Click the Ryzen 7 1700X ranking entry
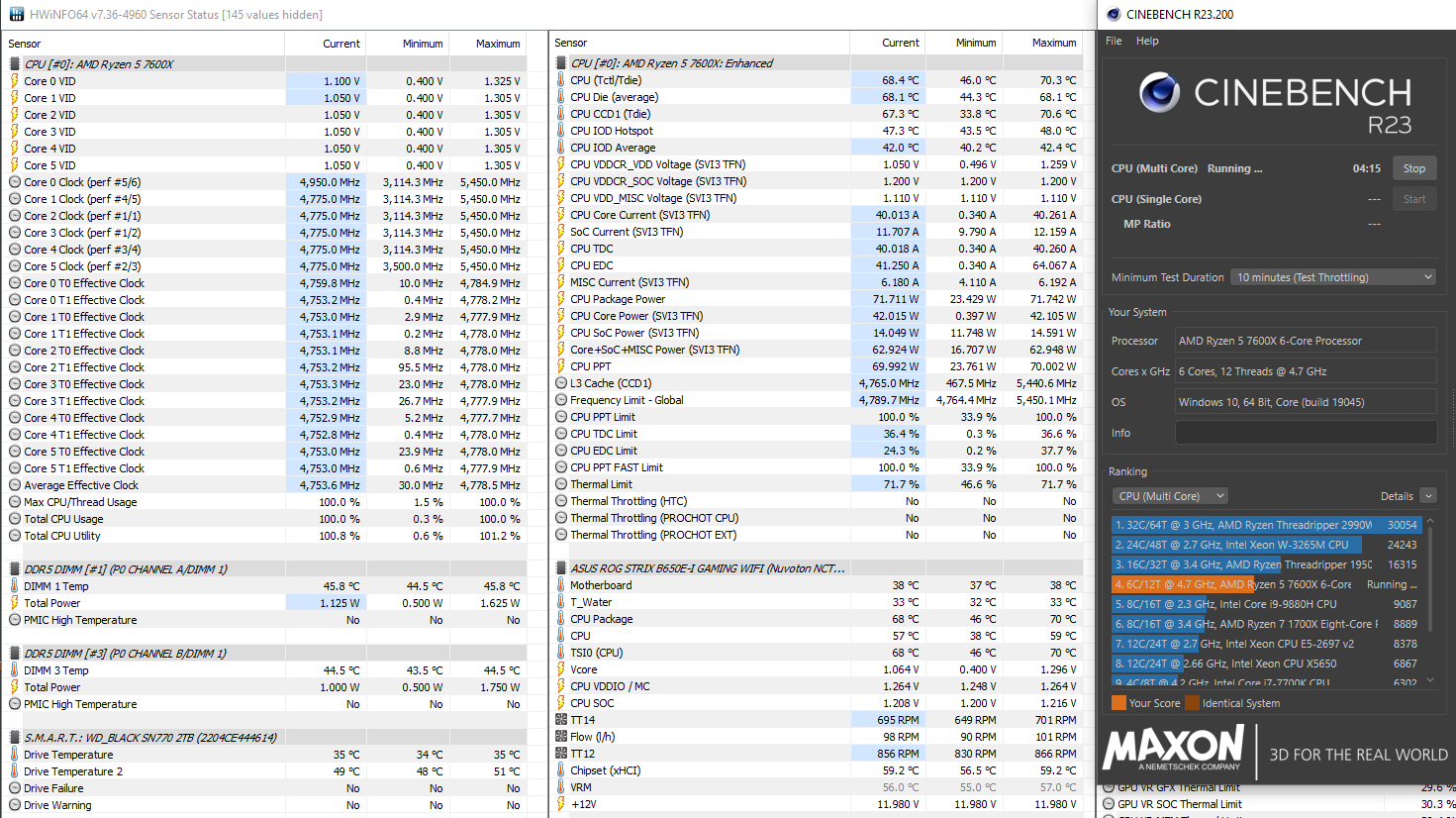Image resolution: width=1456 pixels, height=818 pixels. 1266,624
